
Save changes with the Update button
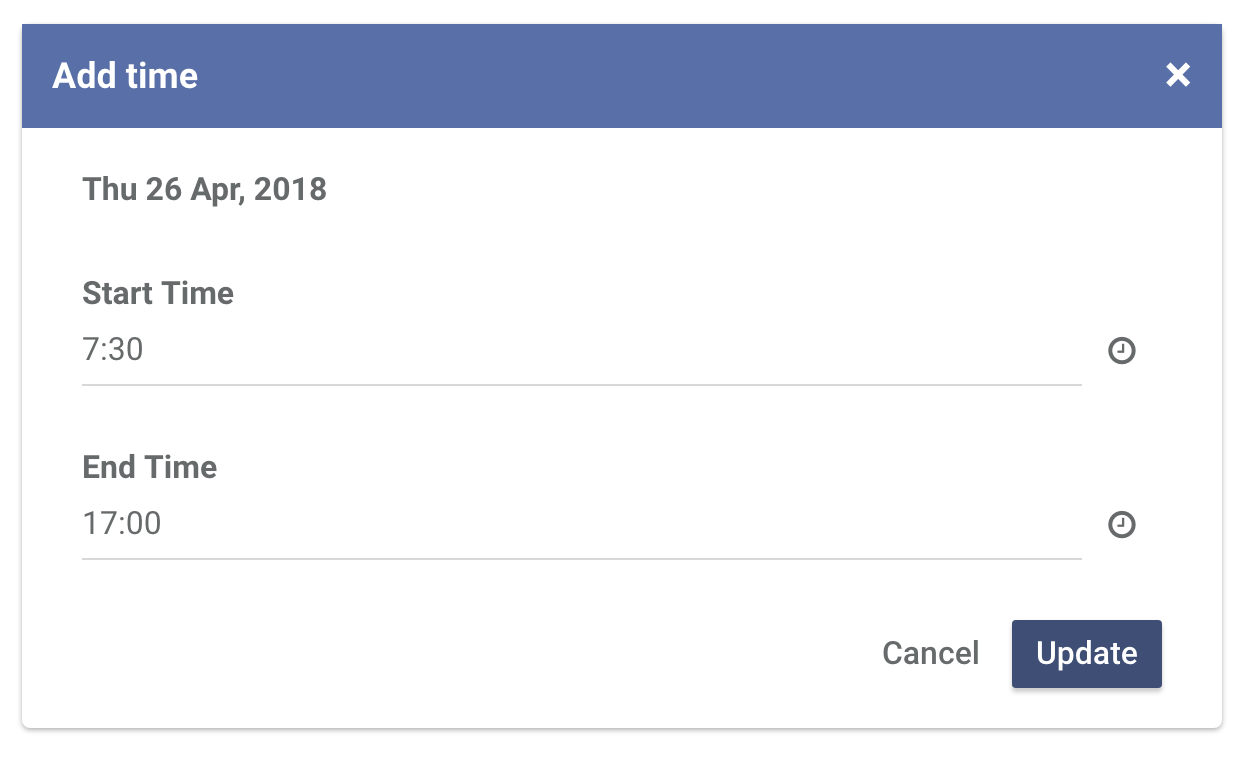(x=1087, y=654)
